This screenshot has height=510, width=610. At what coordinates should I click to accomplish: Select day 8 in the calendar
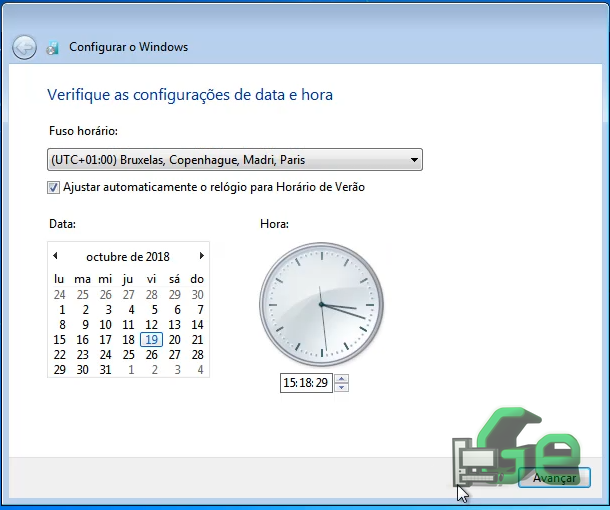click(x=62, y=325)
